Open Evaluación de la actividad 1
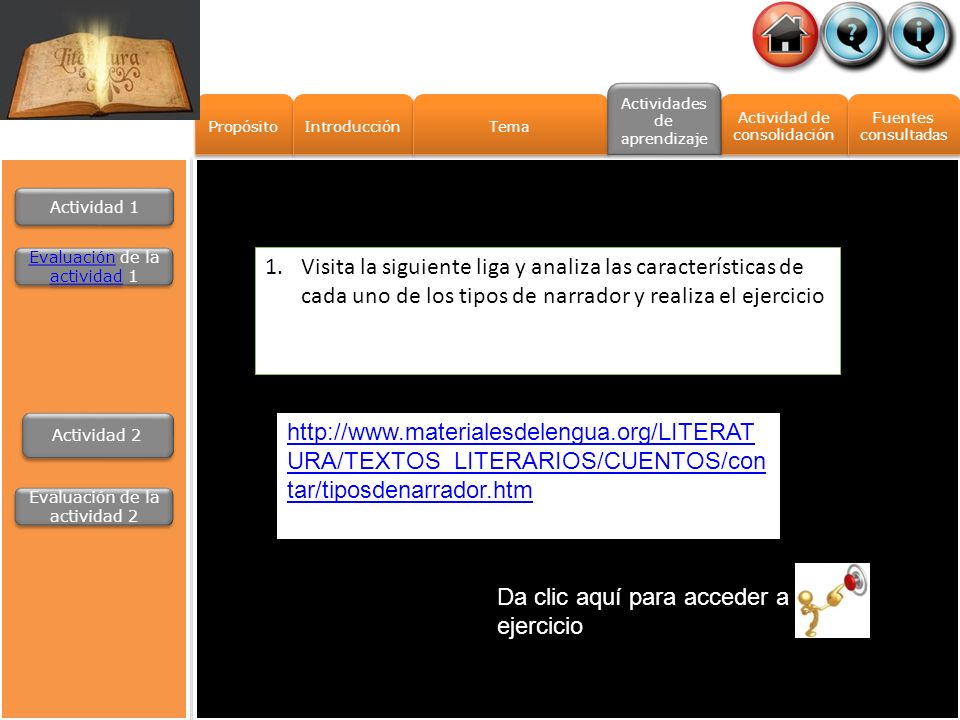 click(94, 266)
